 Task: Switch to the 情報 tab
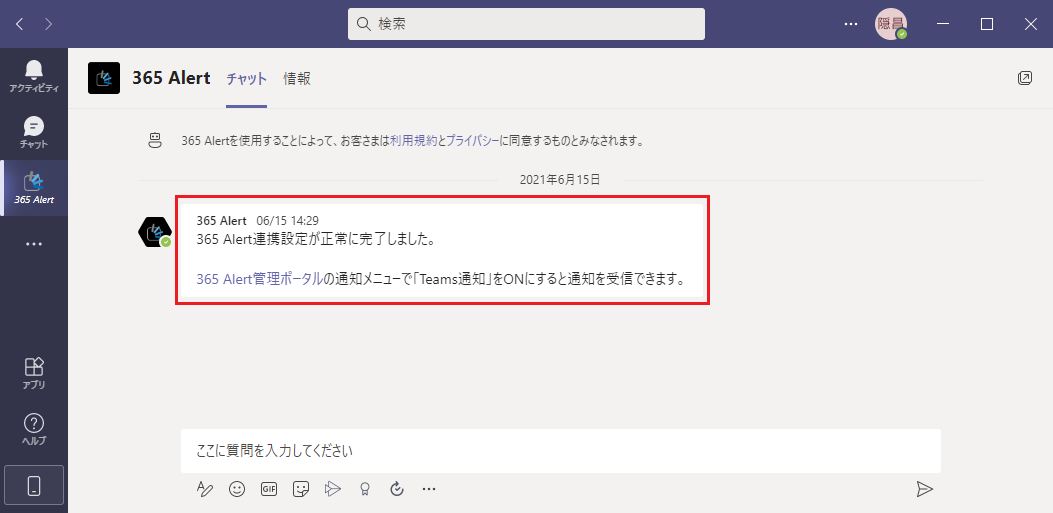[297, 78]
